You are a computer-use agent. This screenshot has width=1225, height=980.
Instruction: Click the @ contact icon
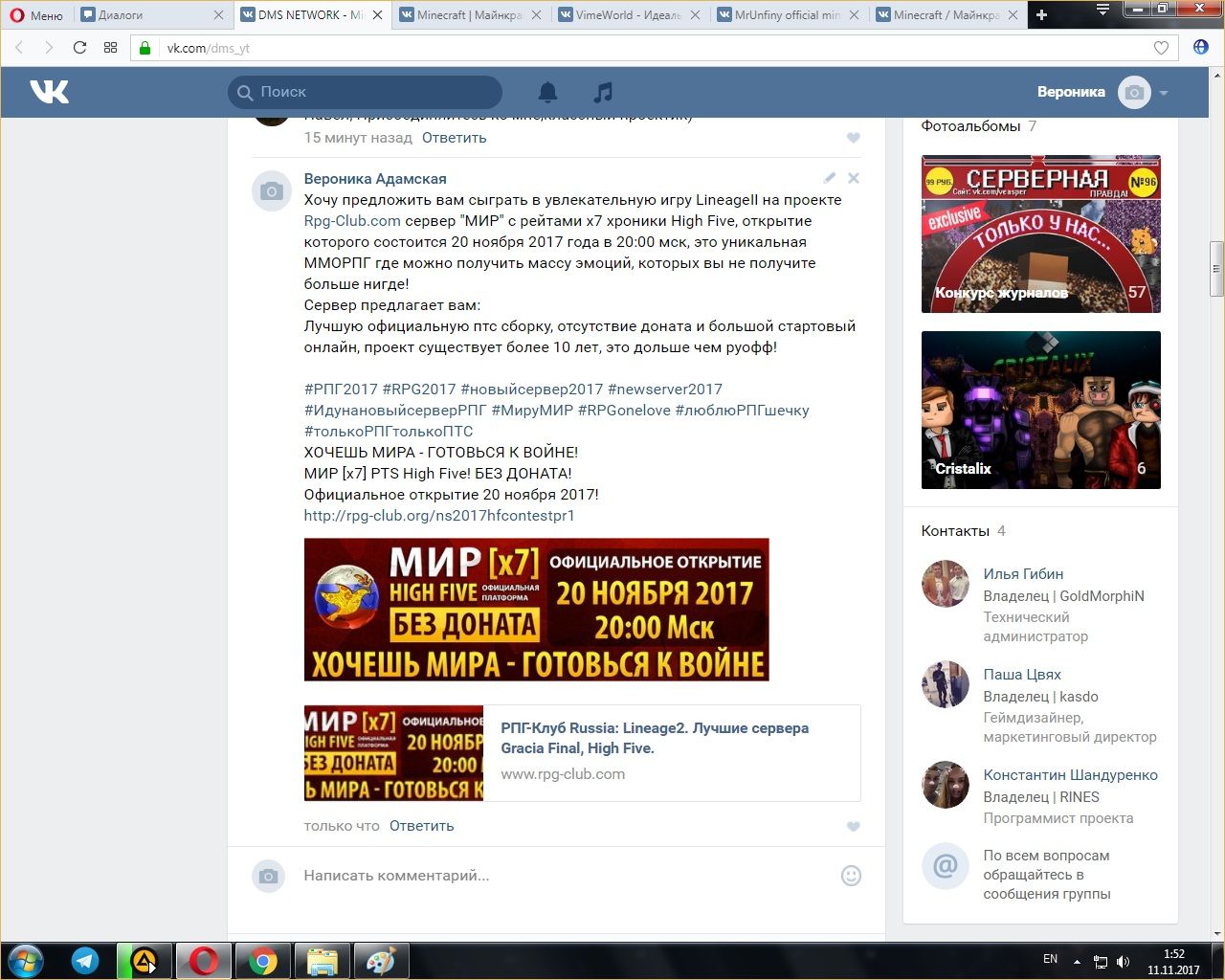[x=946, y=865]
